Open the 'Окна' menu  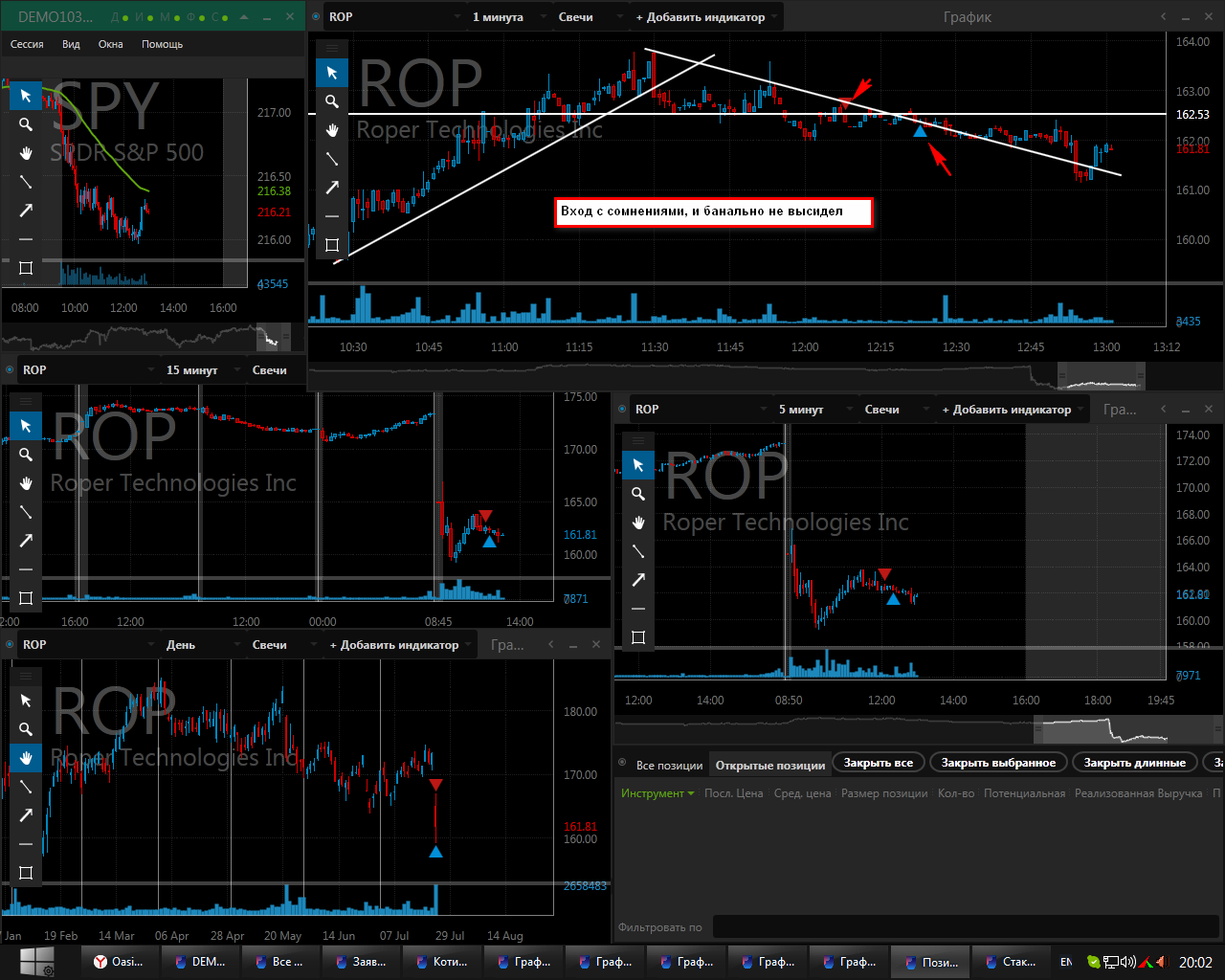pos(110,44)
